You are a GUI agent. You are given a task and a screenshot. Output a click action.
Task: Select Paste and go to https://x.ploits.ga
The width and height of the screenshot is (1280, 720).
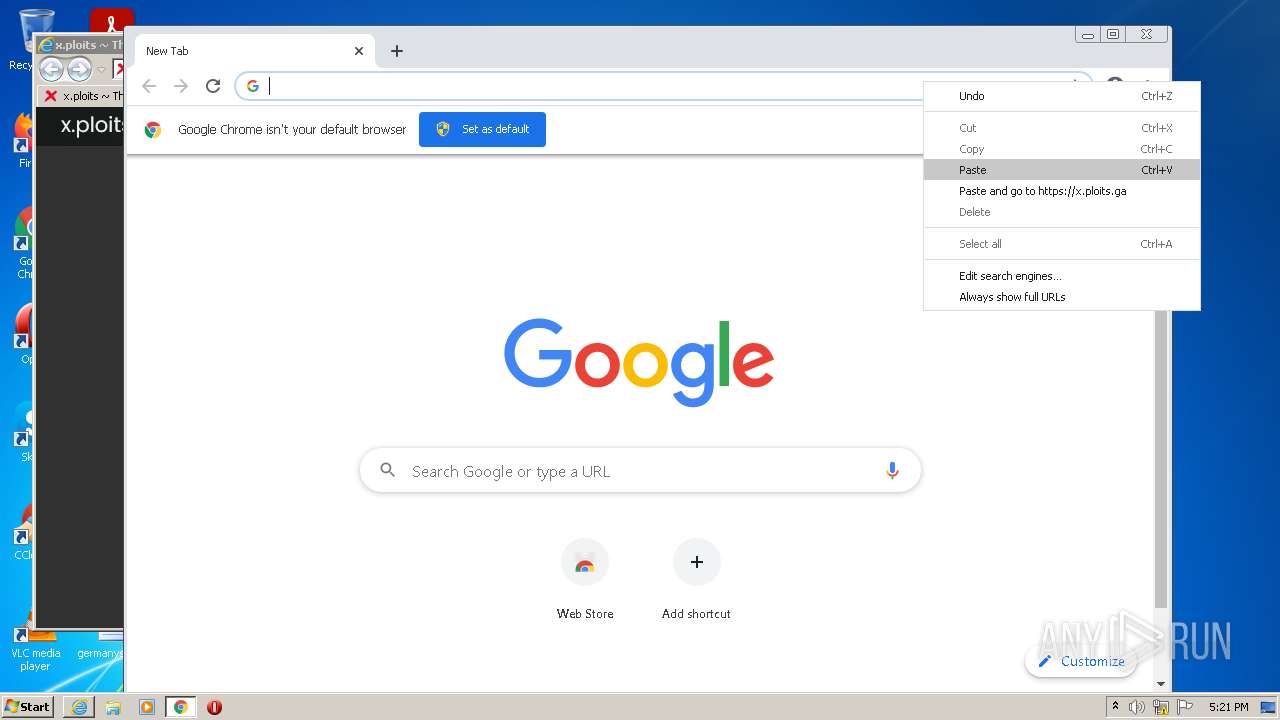1062,191
